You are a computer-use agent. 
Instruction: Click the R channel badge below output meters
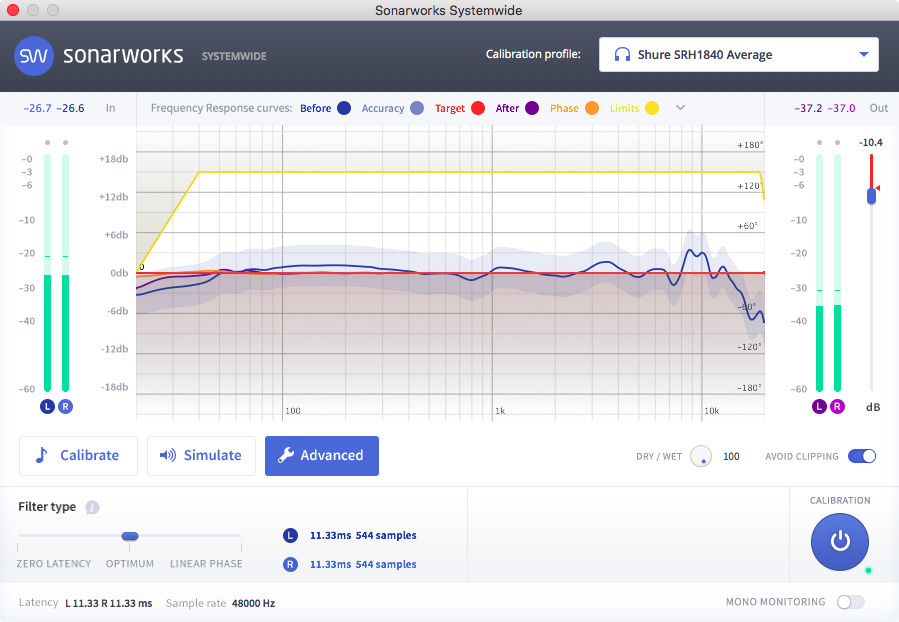point(838,407)
